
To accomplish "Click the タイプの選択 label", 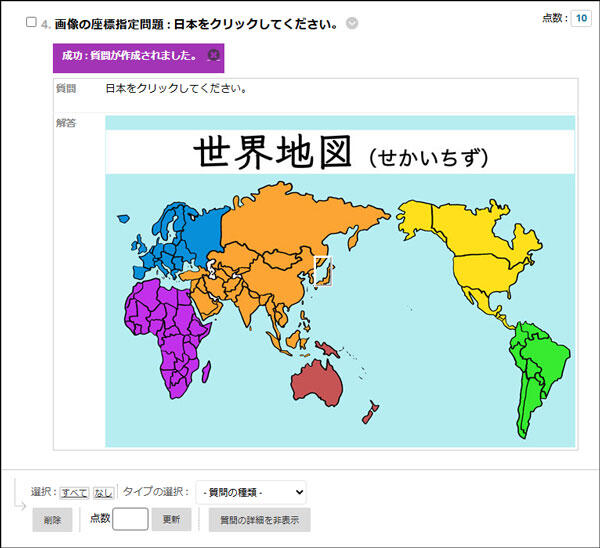I will pos(156,491).
